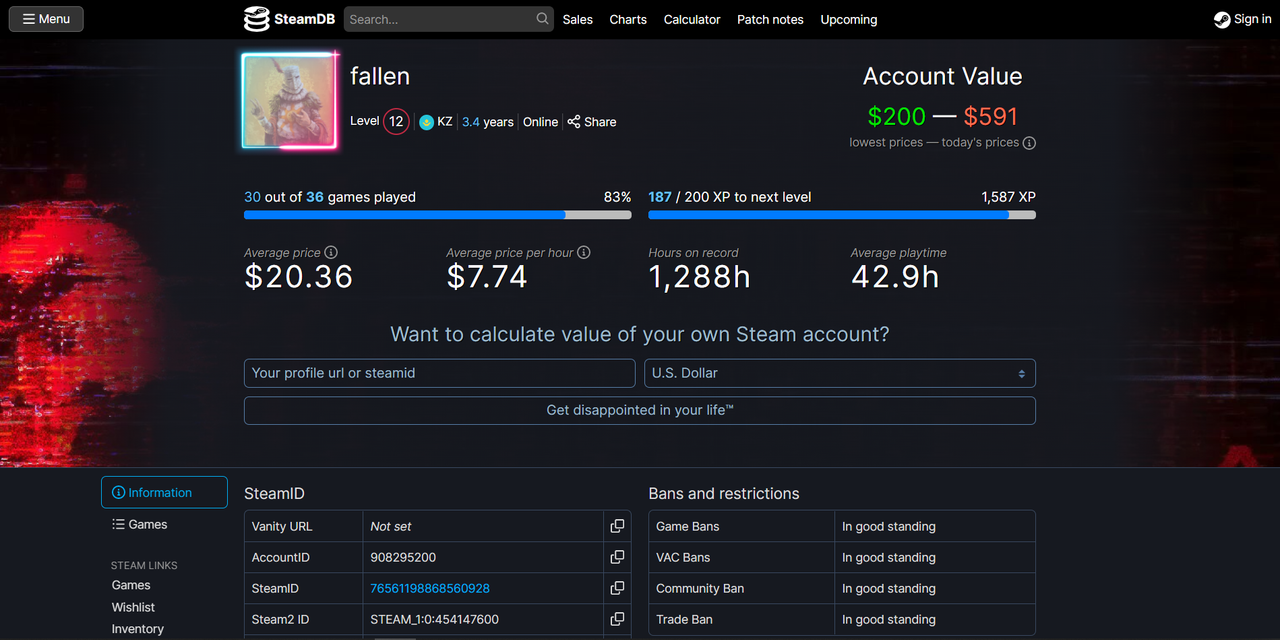1280x640 pixels.
Task: Click info icon beside Average price per hour
Action: [x=584, y=253]
